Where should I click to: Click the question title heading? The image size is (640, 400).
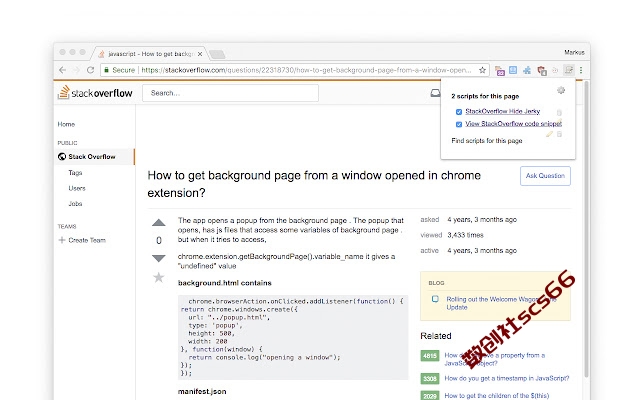click(x=314, y=184)
